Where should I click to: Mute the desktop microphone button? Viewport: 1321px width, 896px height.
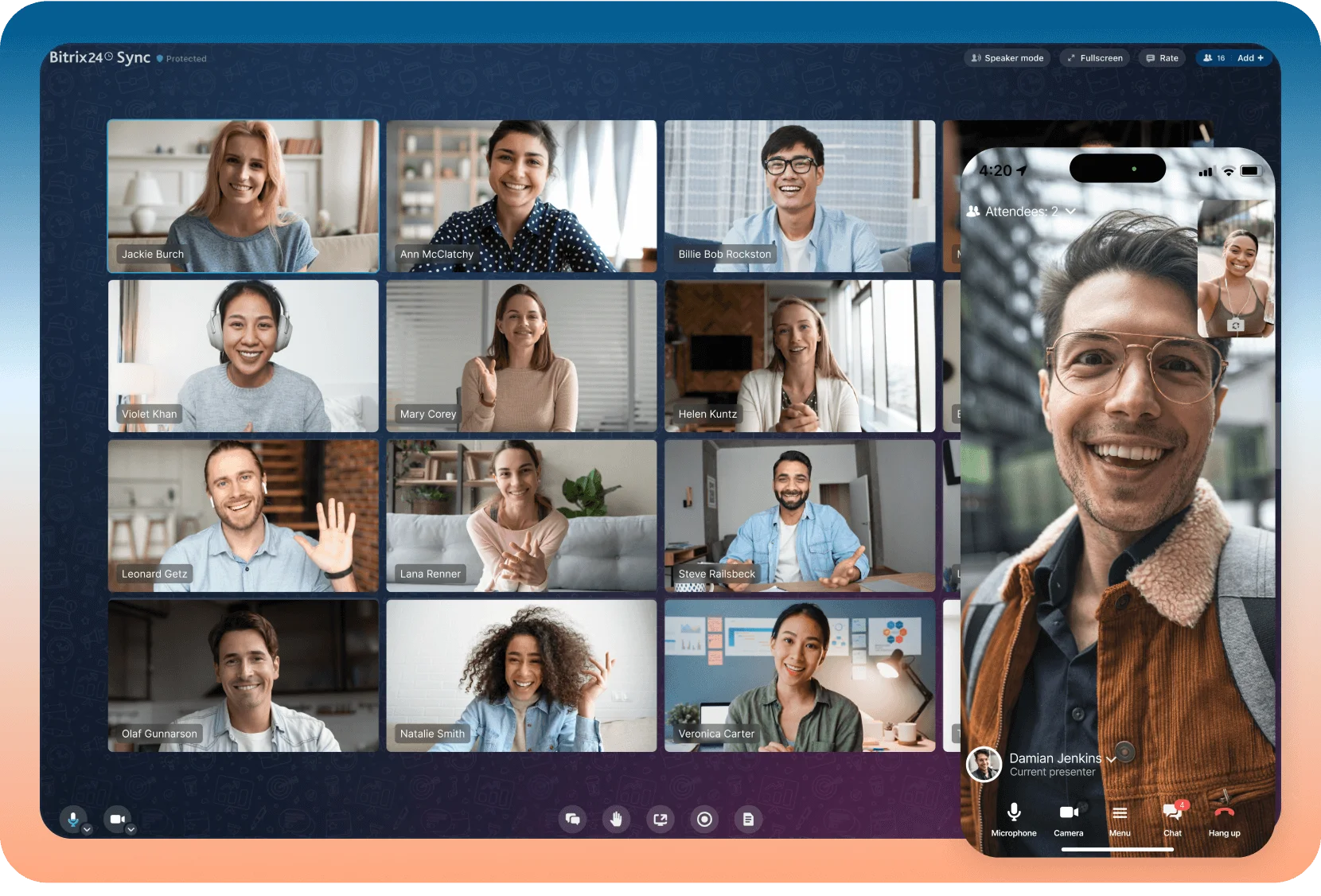tap(72, 818)
